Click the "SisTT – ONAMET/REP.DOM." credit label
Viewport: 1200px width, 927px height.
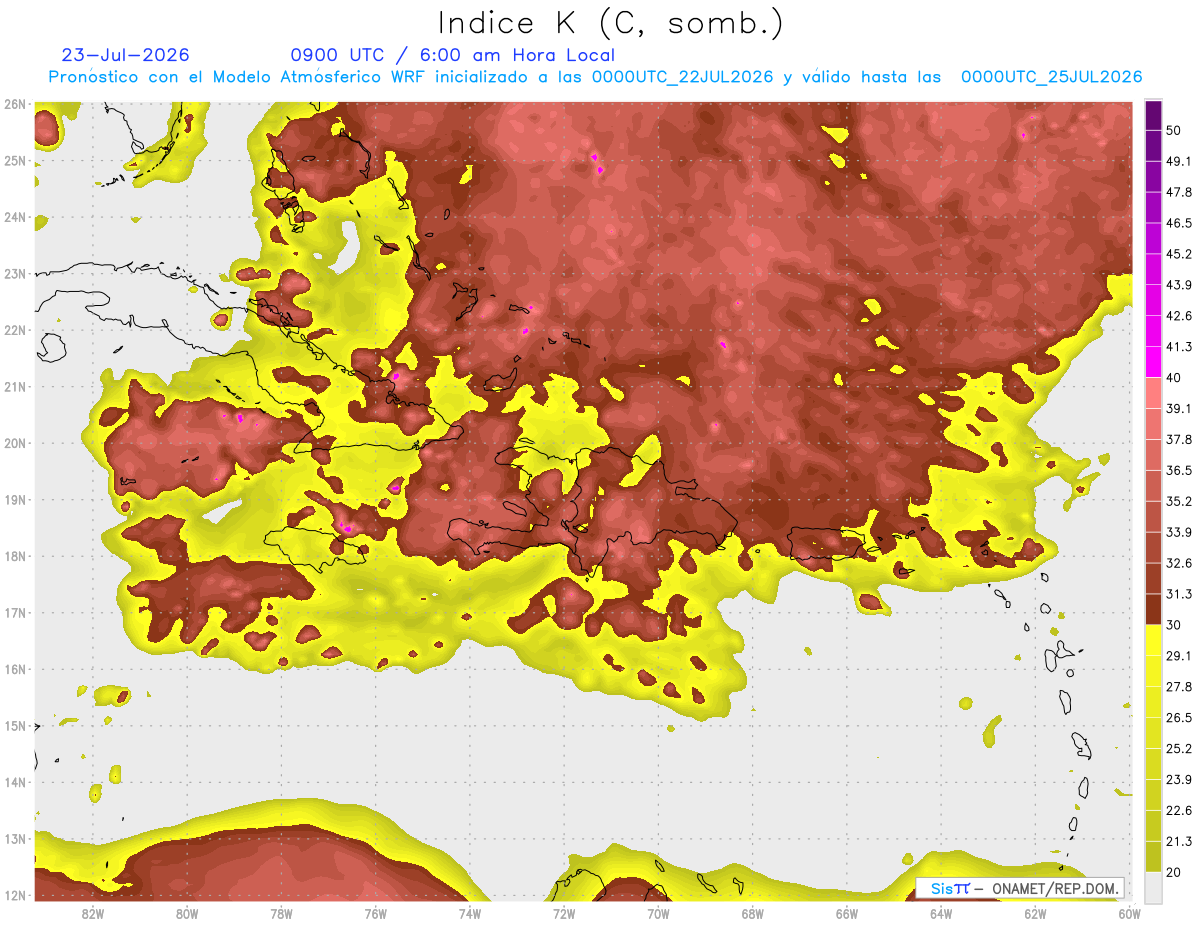(1021, 888)
